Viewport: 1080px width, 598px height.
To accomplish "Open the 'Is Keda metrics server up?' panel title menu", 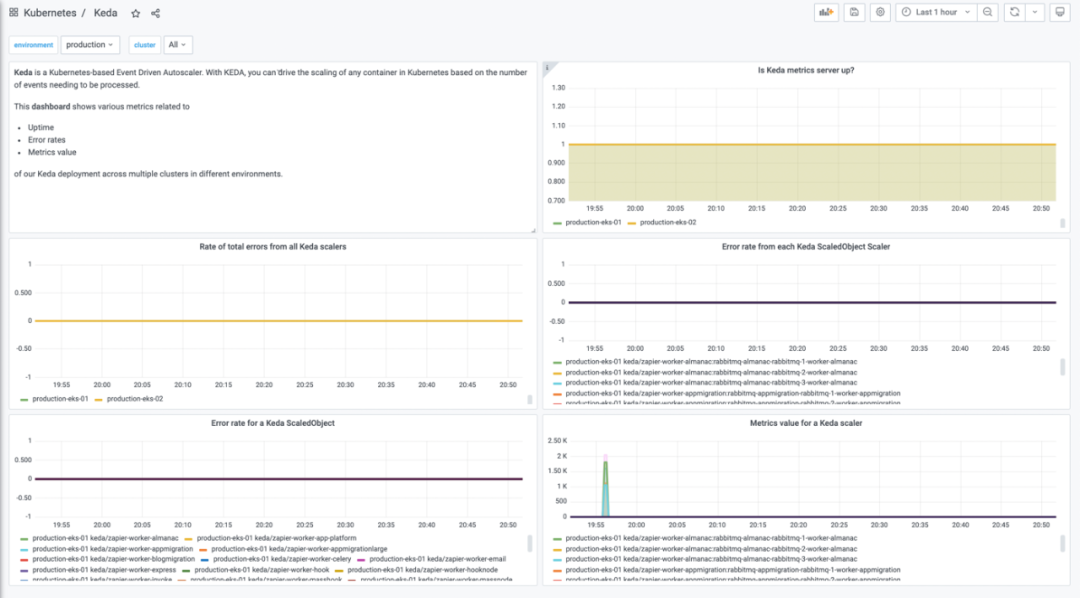I will coord(806,70).
